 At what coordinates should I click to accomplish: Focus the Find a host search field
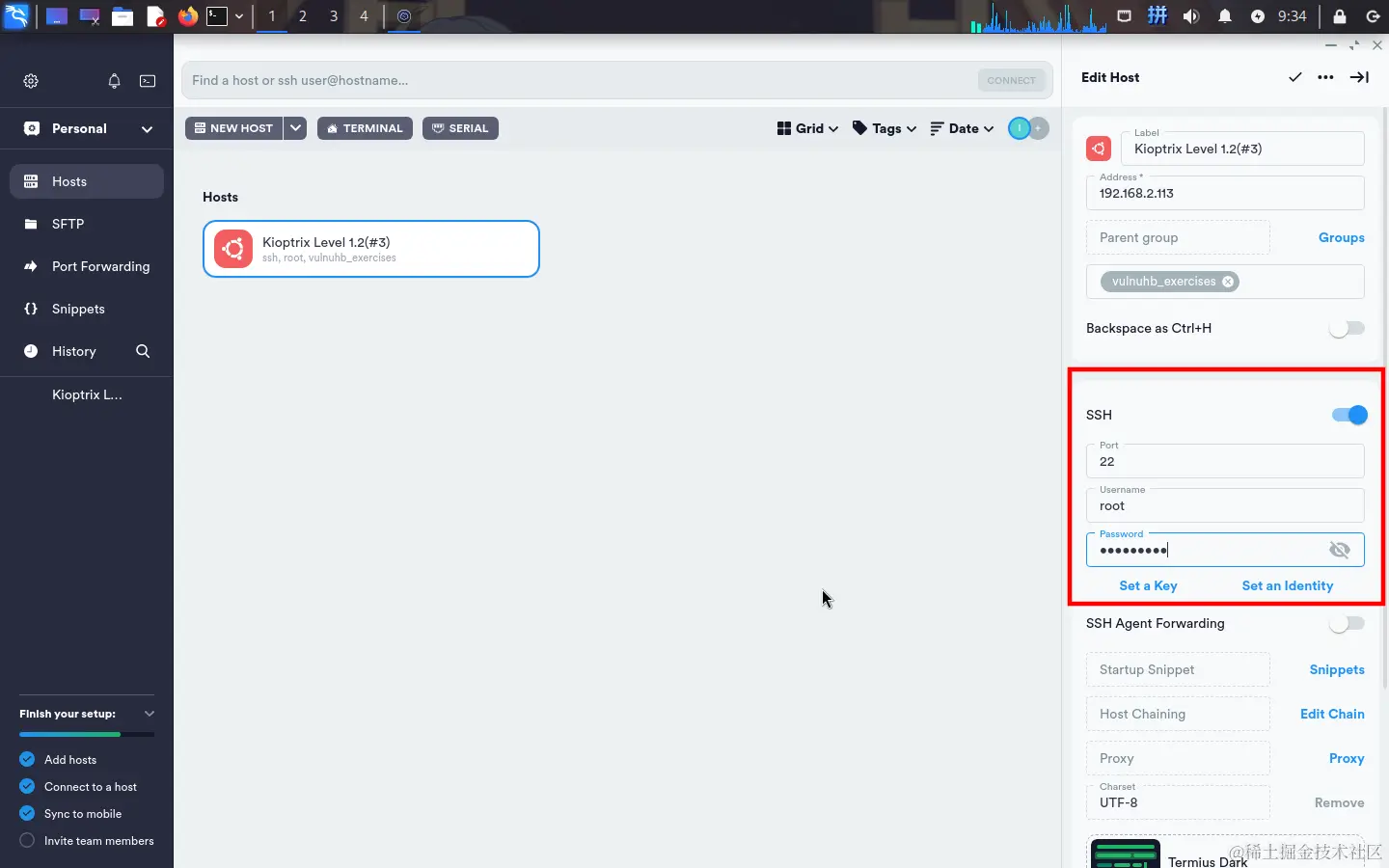point(579,80)
